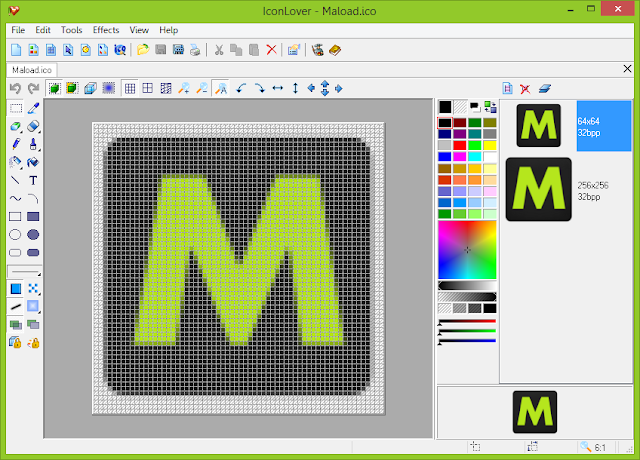Toggle the center cross grid lines
The image size is (640, 460).
pyautogui.click(x=148, y=88)
